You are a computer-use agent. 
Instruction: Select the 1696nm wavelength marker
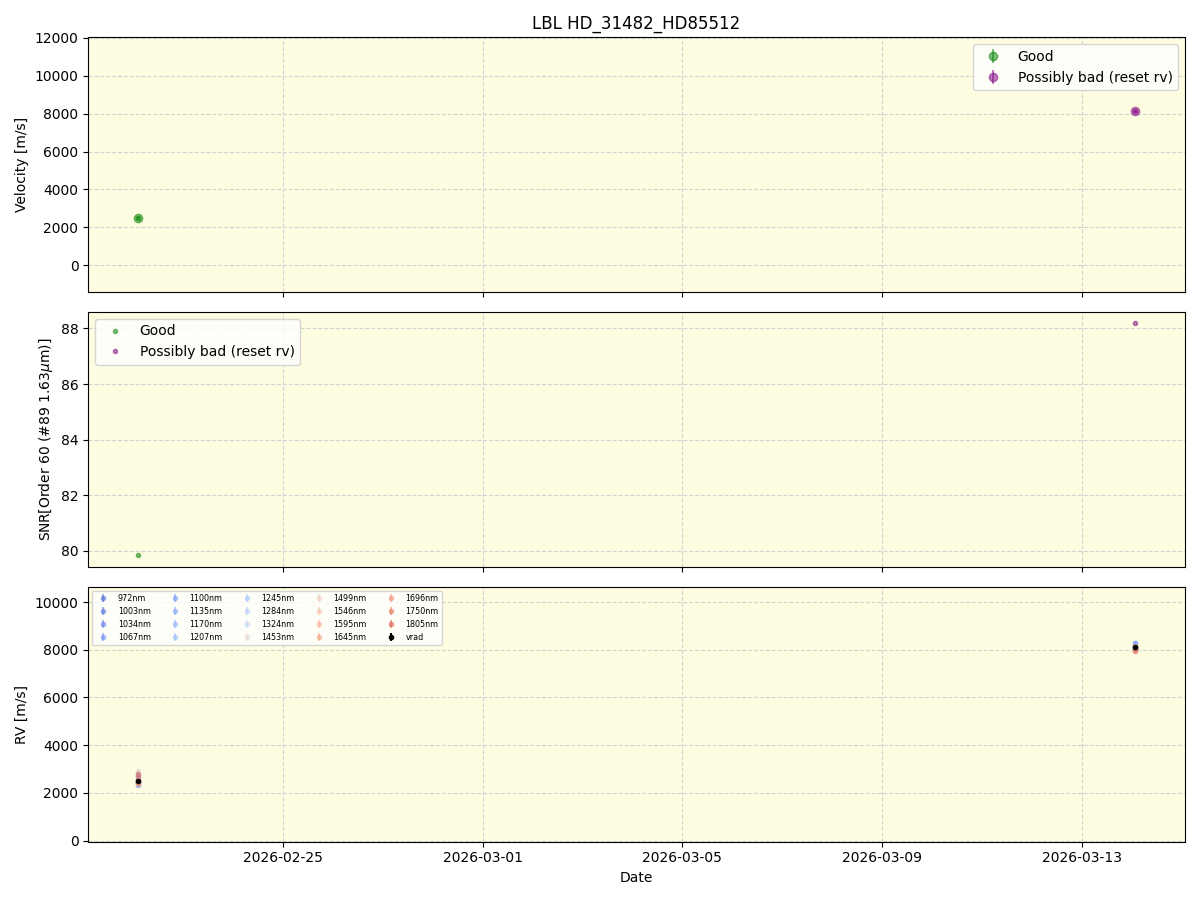click(391, 597)
